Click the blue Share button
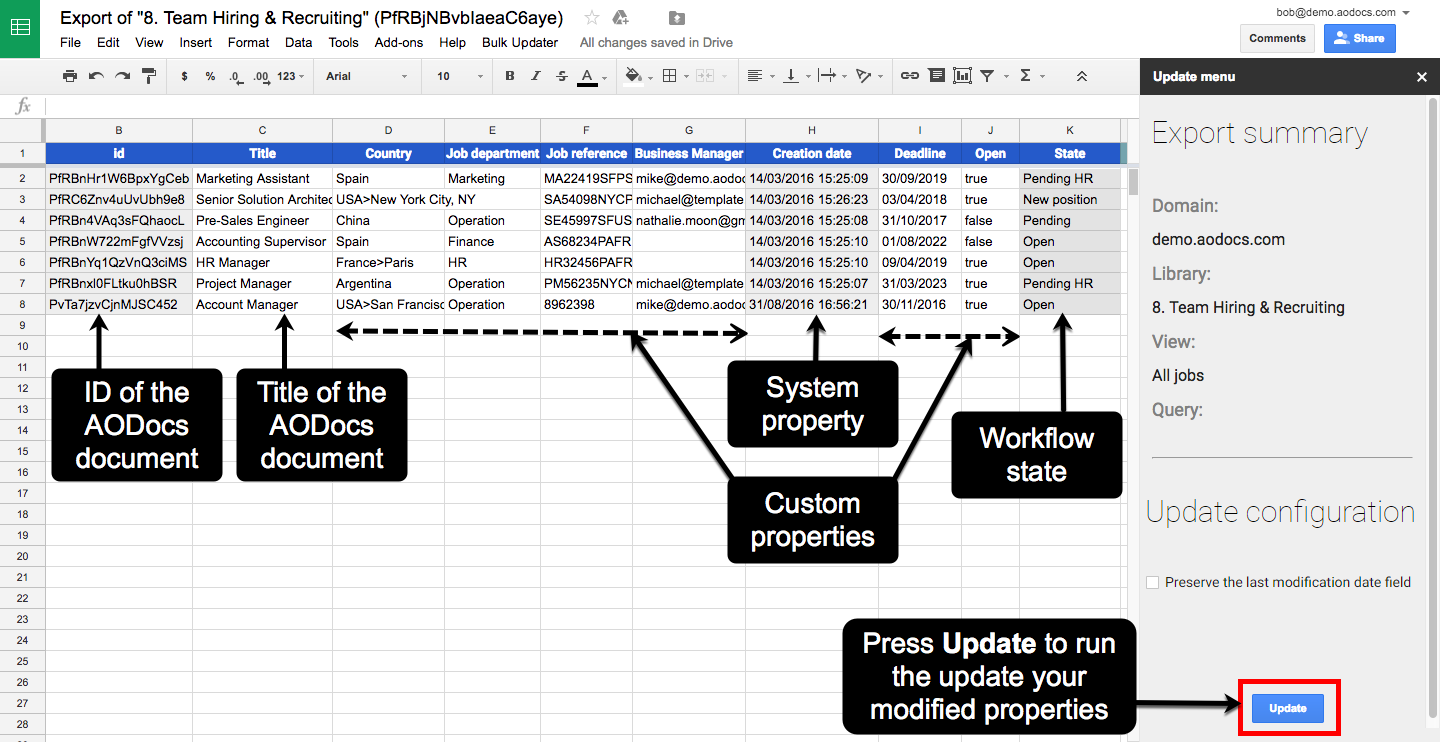Viewport: 1440px width, 742px height. click(x=1359, y=38)
